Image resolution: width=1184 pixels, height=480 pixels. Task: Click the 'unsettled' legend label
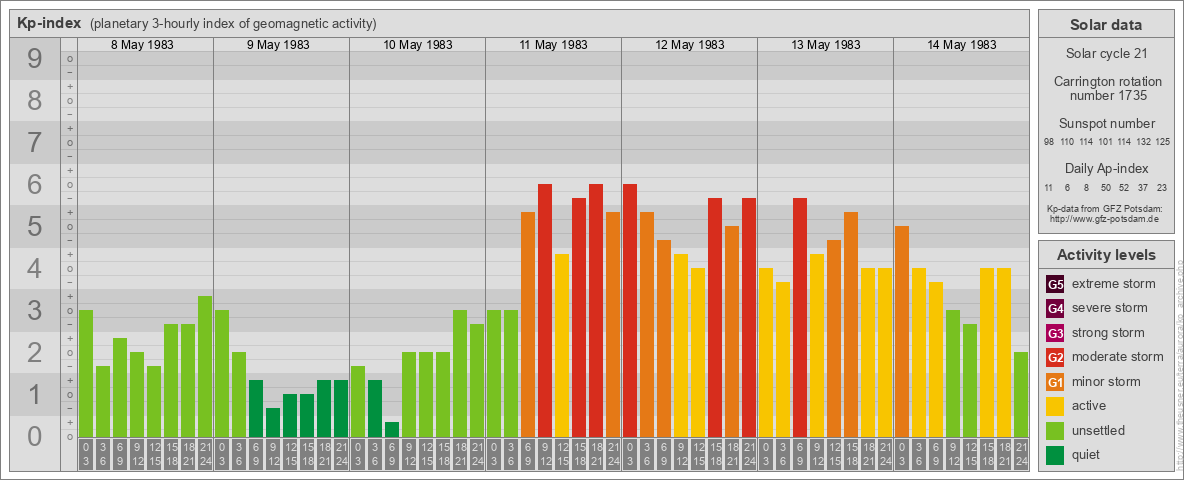click(x=1099, y=430)
